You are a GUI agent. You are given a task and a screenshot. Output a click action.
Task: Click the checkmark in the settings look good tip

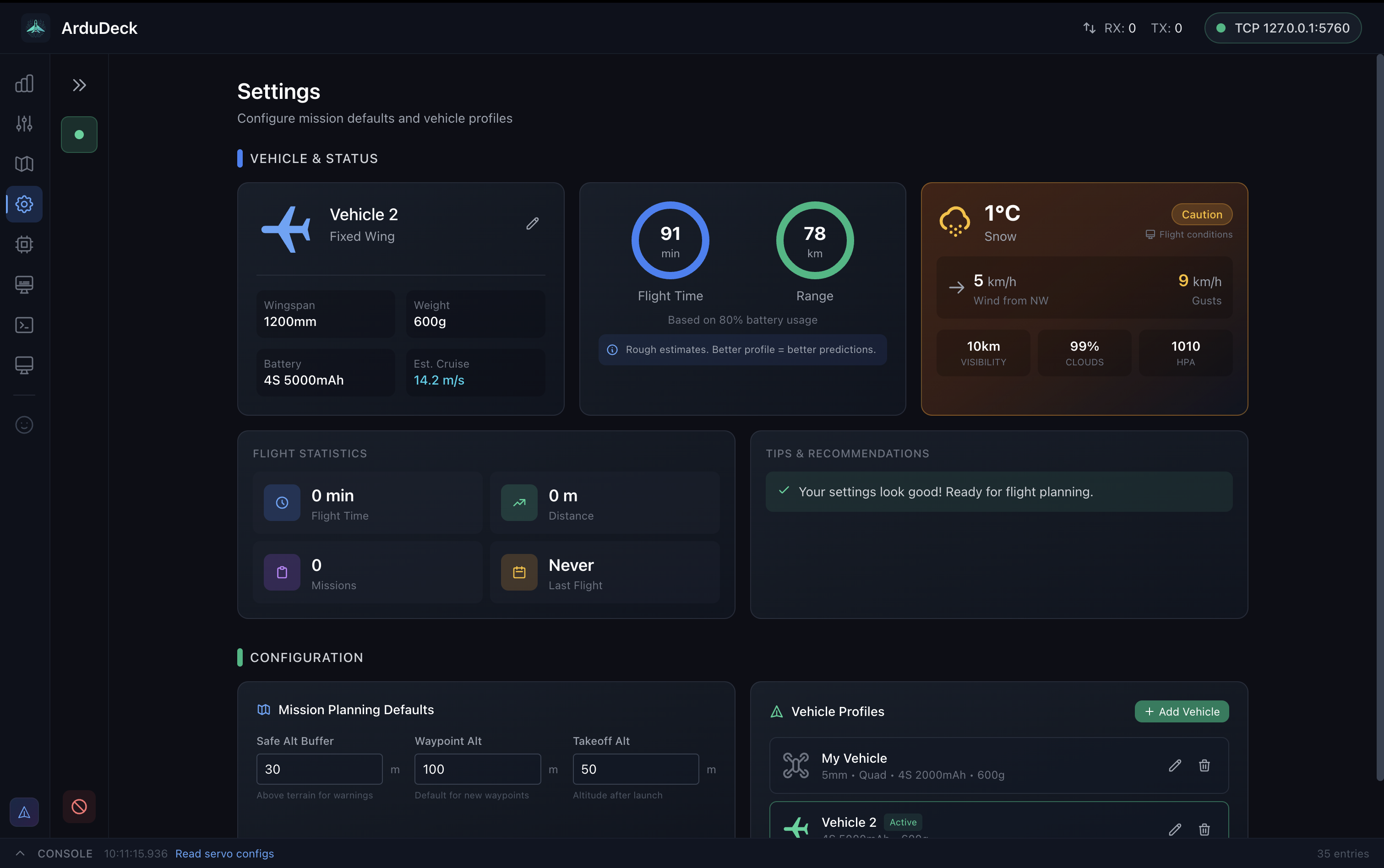784,491
